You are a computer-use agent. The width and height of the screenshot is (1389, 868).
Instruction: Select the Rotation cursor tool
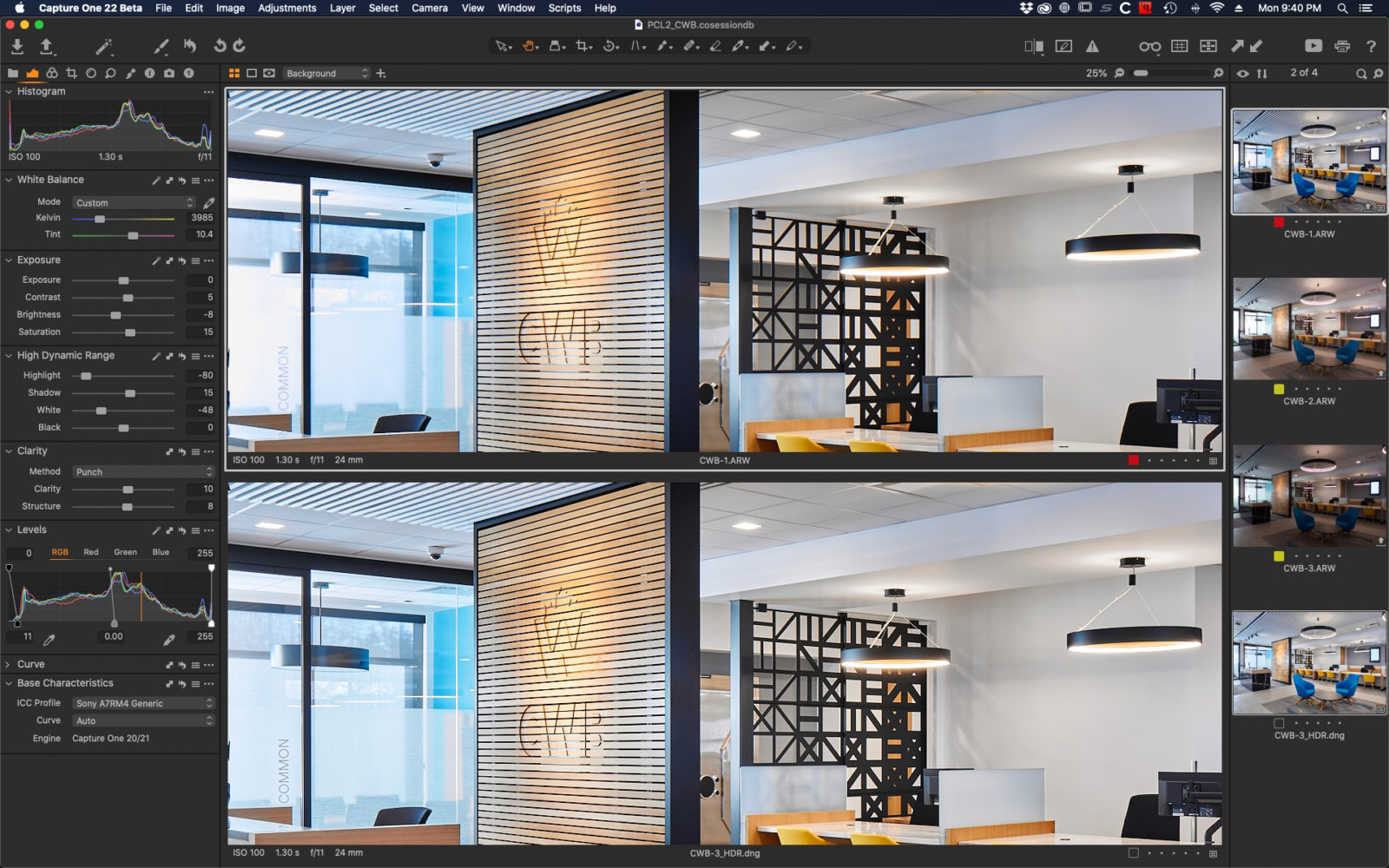[x=609, y=45]
